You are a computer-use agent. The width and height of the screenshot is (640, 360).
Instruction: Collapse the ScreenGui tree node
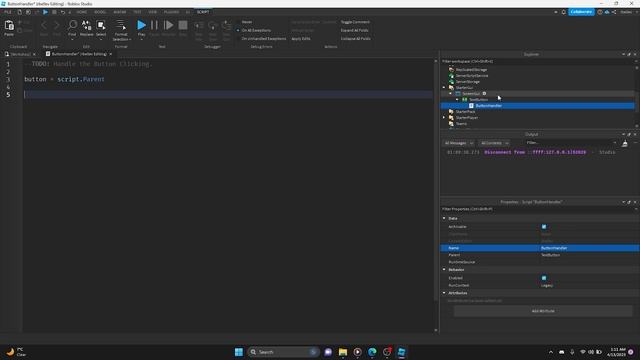tap(451, 93)
